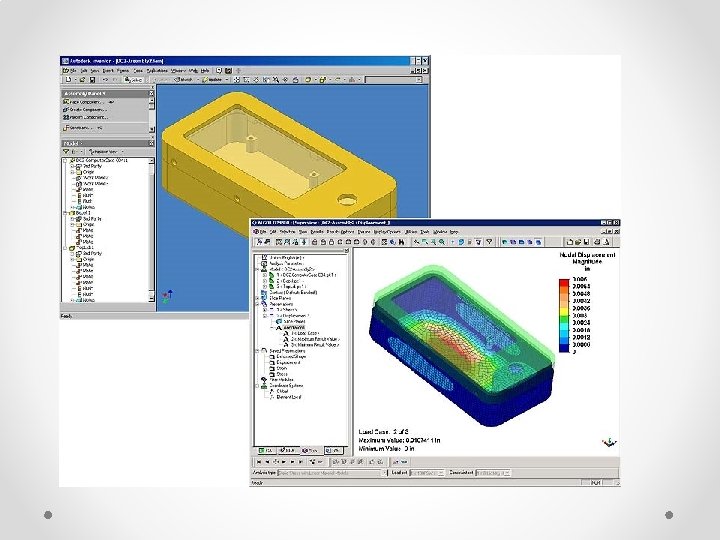Click the Save icon in ALGOR right toolbar
720x540 pixels.
point(587,242)
